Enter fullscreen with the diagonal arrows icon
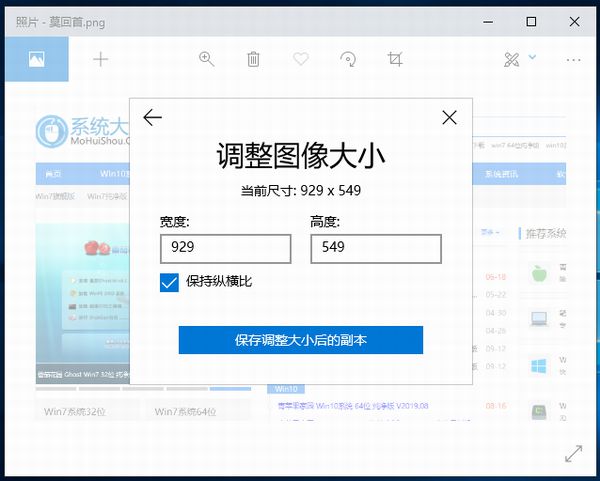This screenshot has height=481, width=600. (573, 453)
